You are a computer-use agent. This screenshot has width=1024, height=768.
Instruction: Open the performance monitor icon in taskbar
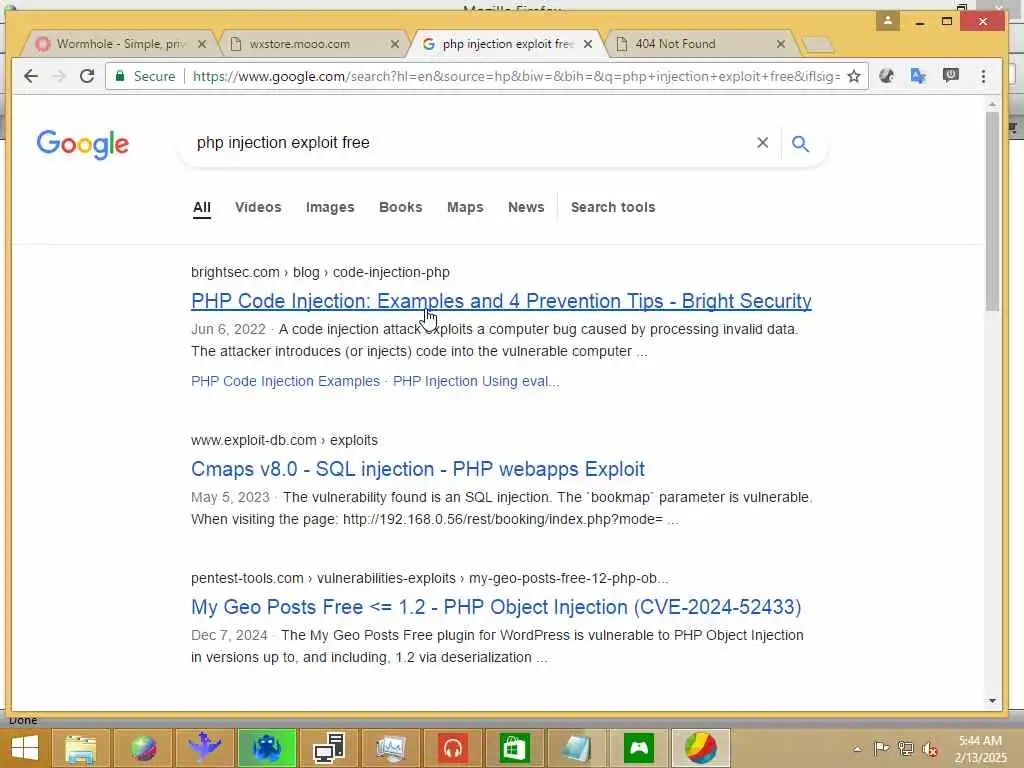point(391,748)
